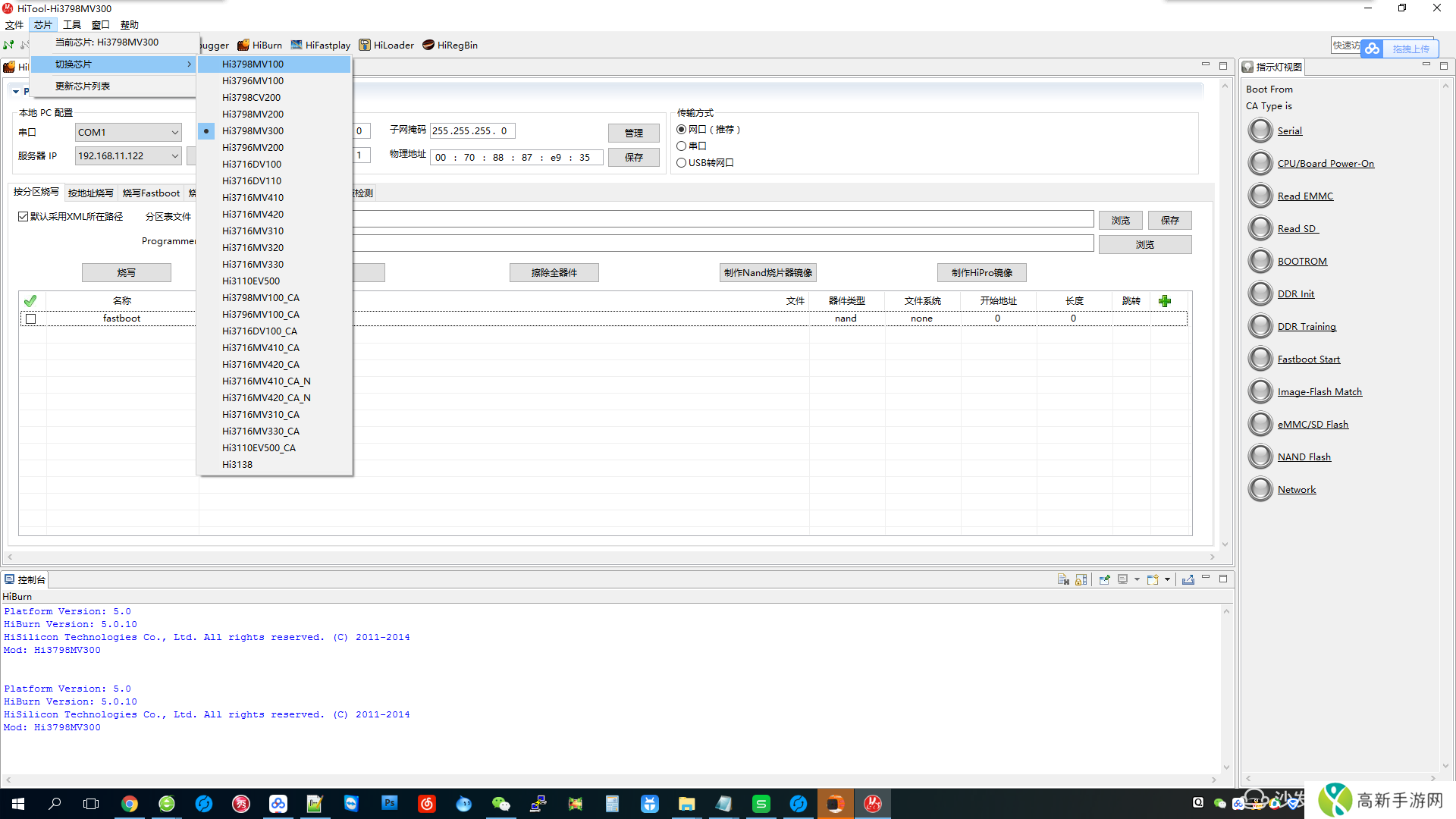Click the 擦除全器件 button

click(554, 273)
